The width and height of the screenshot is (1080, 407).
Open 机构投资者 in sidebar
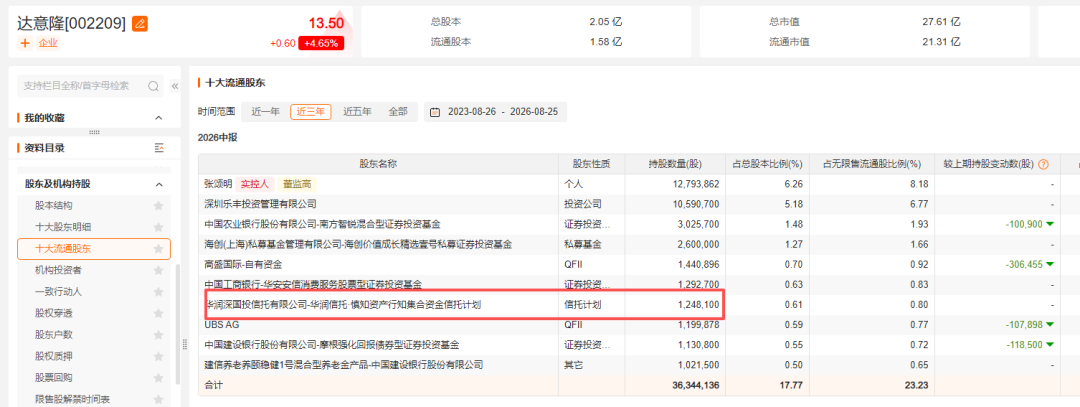[x=59, y=270]
